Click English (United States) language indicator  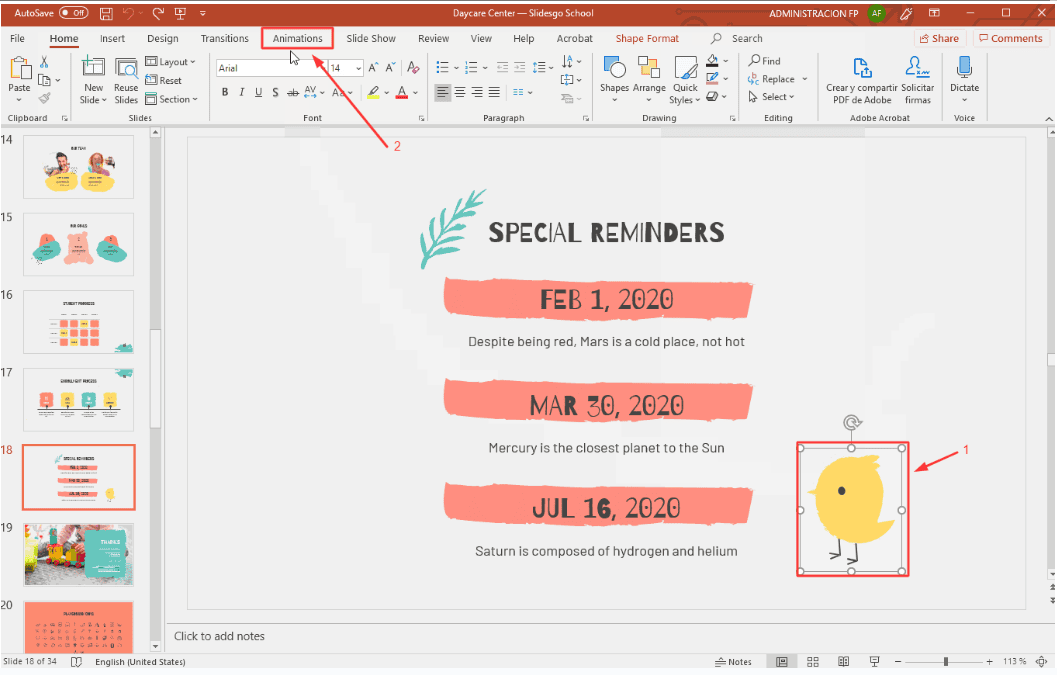(x=140, y=662)
